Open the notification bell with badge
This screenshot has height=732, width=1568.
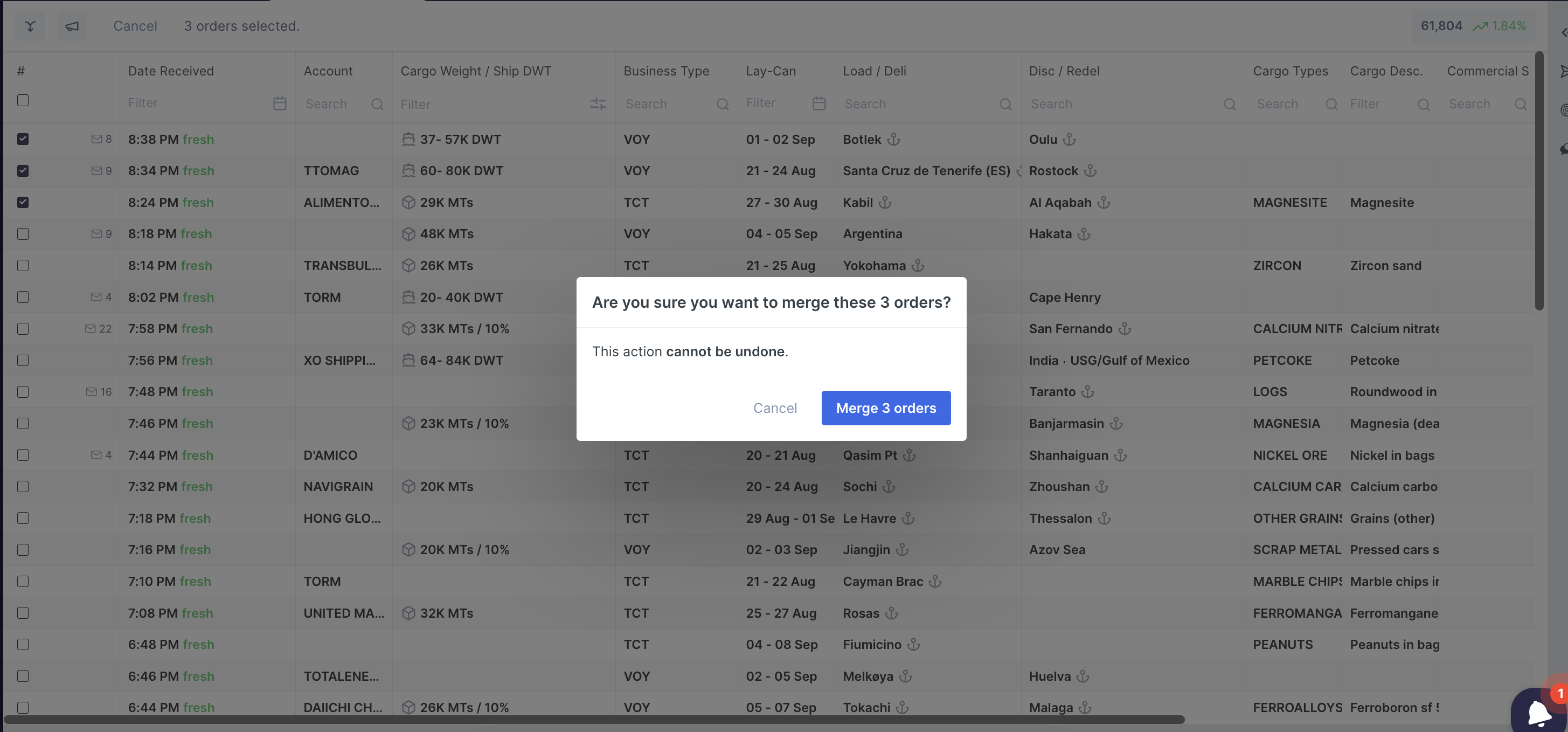point(1538,710)
